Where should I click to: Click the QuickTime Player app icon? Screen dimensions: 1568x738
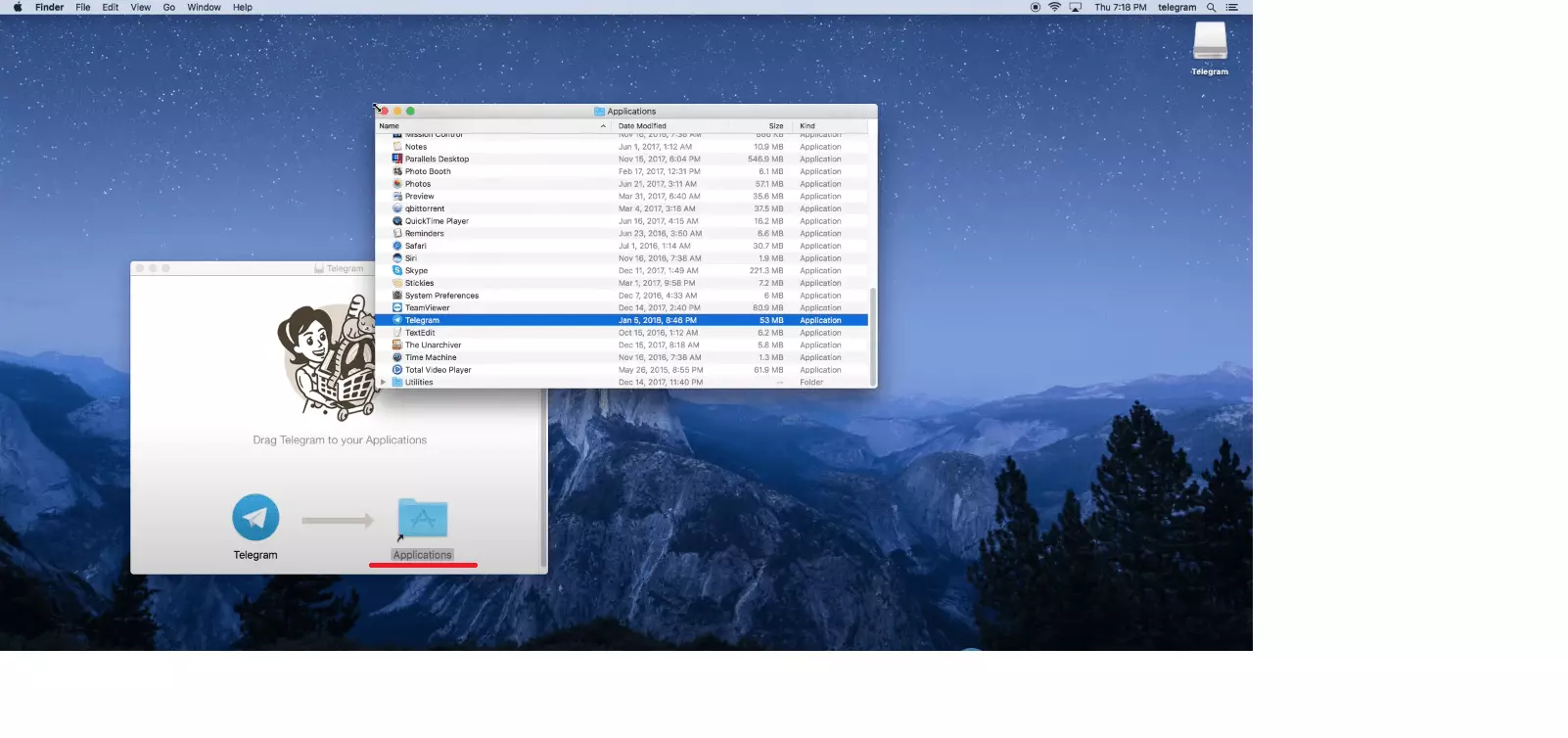(x=397, y=221)
